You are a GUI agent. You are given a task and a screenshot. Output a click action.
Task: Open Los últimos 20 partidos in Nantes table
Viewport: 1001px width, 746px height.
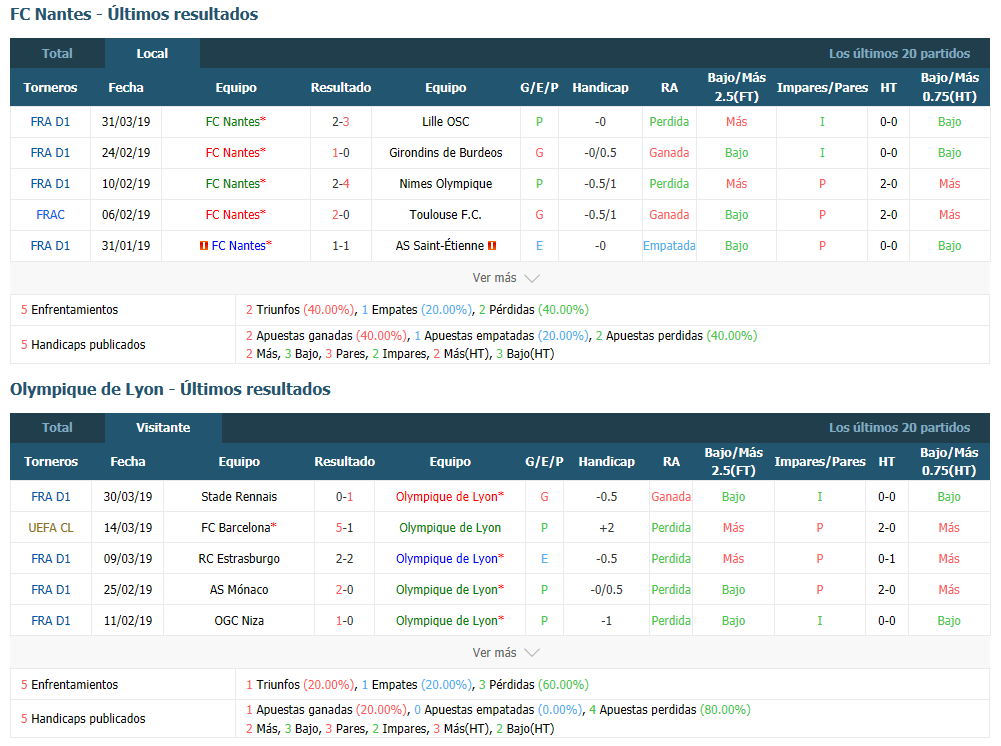click(x=899, y=54)
